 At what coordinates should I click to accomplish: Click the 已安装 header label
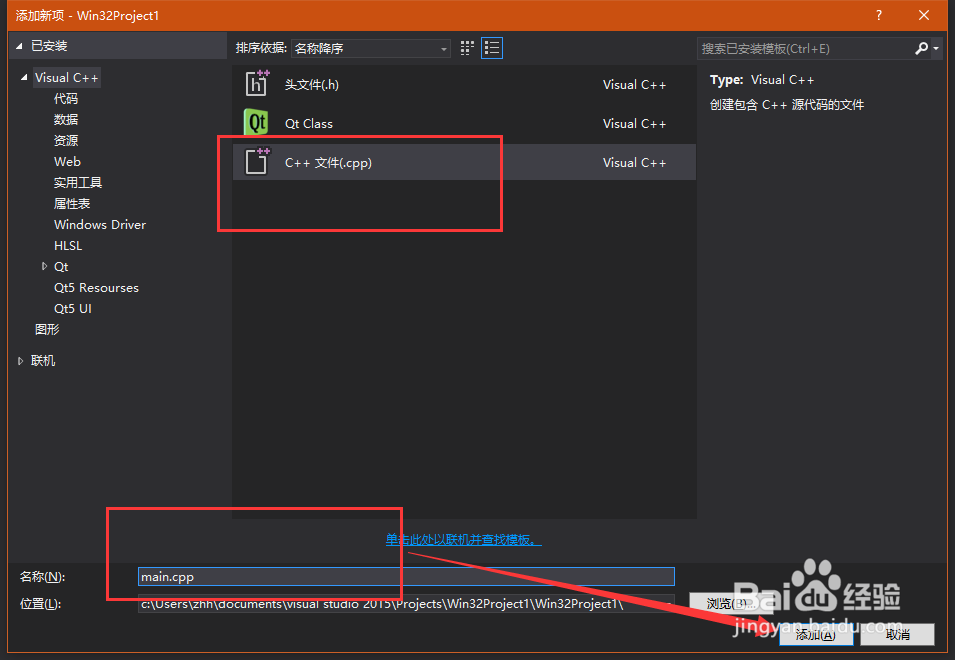pos(49,46)
